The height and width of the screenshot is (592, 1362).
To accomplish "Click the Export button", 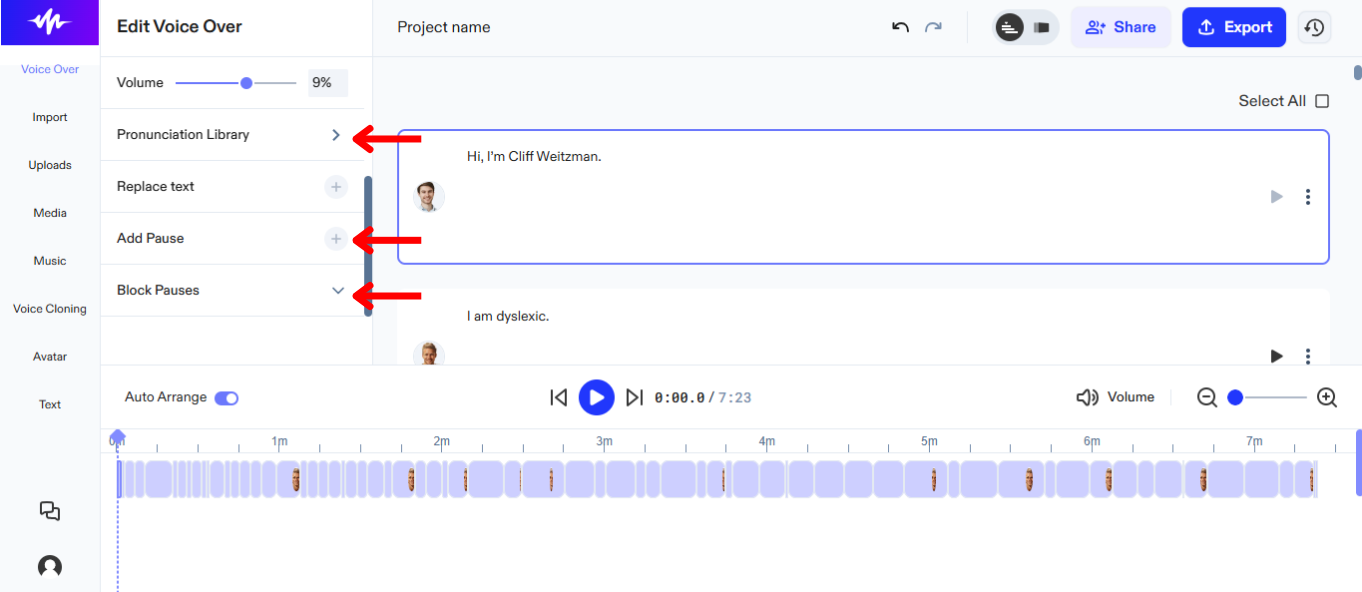I will [1233, 27].
